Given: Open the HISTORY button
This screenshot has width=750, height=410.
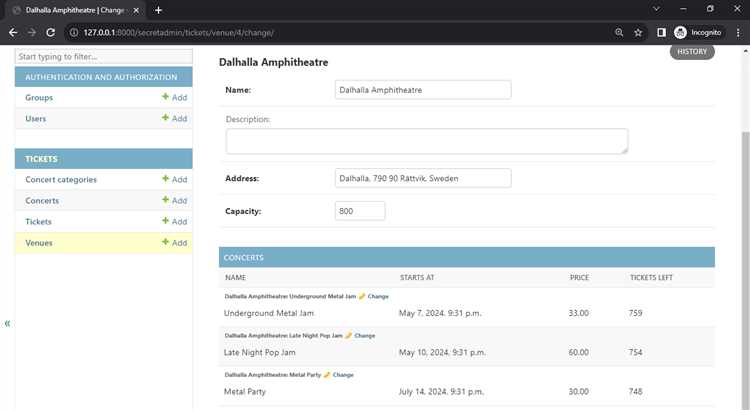Looking at the screenshot, I should point(692,52).
